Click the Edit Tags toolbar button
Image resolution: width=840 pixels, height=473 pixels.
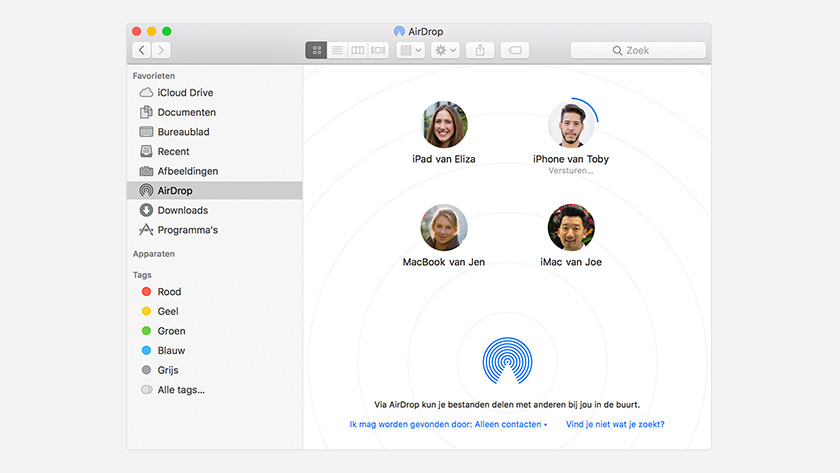coord(514,50)
